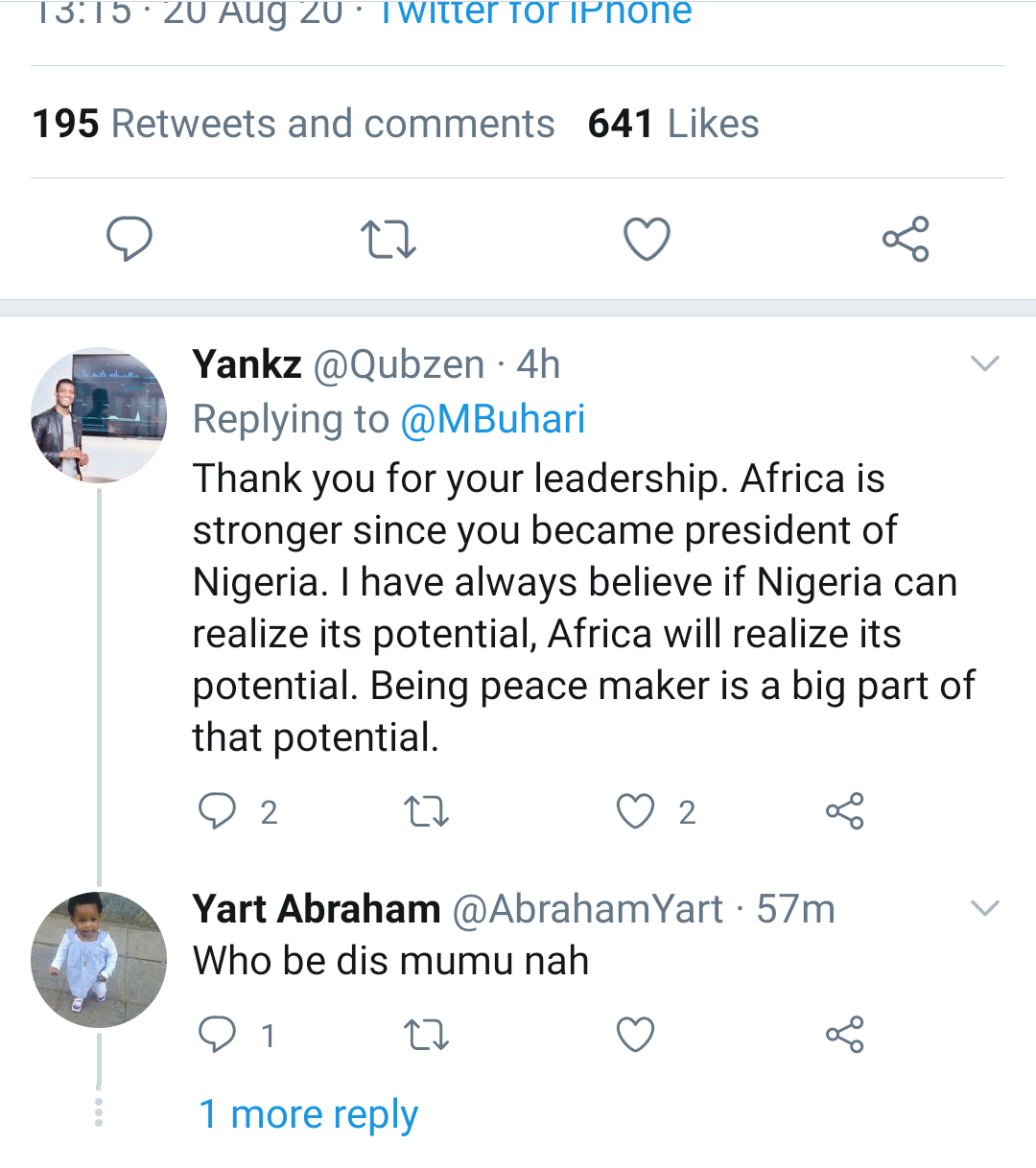
Task: View the 641 Likes list
Action: coord(673,124)
